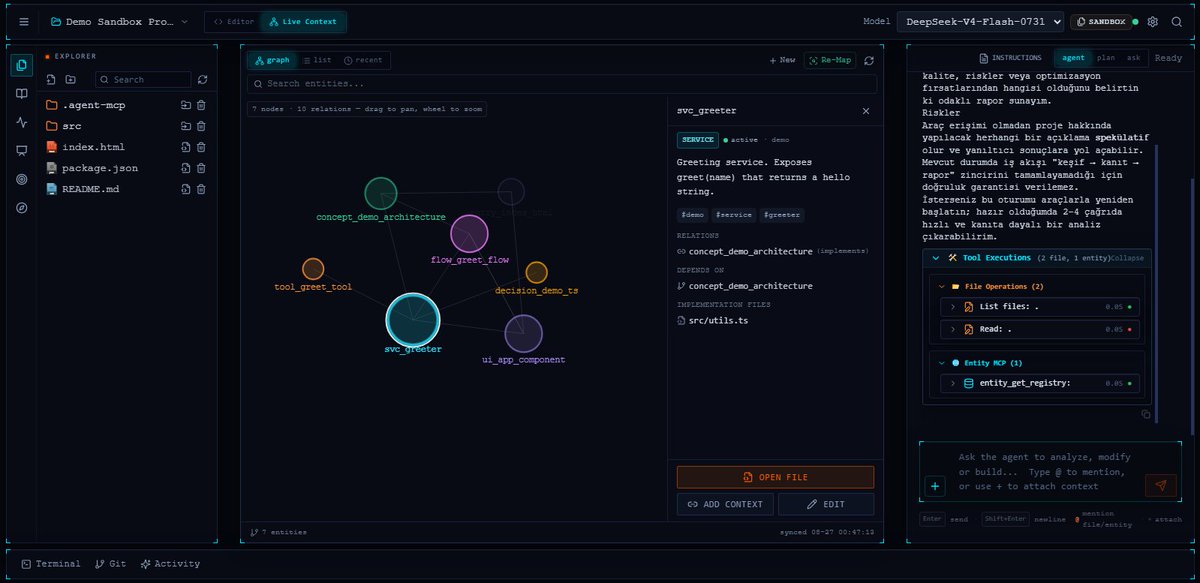
Task: Open the activity pulse icon in sidebar
Action: point(22,122)
